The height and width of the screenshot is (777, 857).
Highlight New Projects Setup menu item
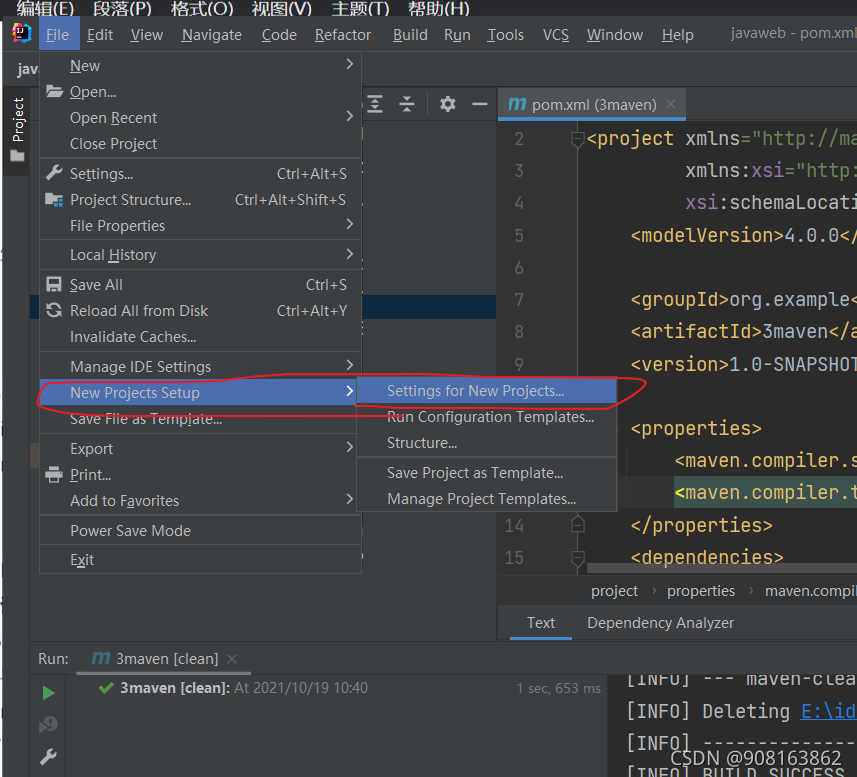[x=198, y=393]
